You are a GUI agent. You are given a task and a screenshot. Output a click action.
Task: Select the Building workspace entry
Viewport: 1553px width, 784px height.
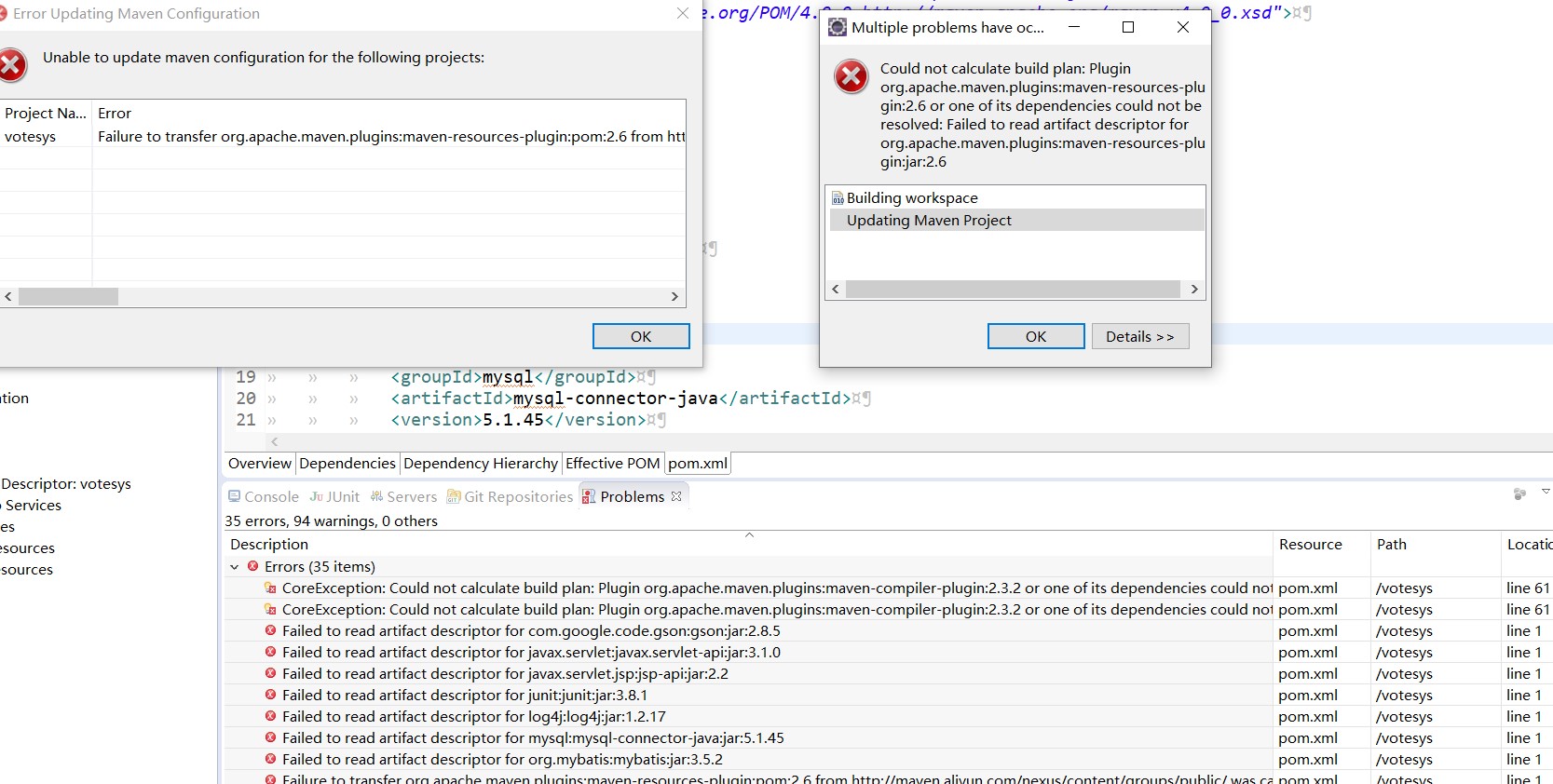coord(1015,197)
